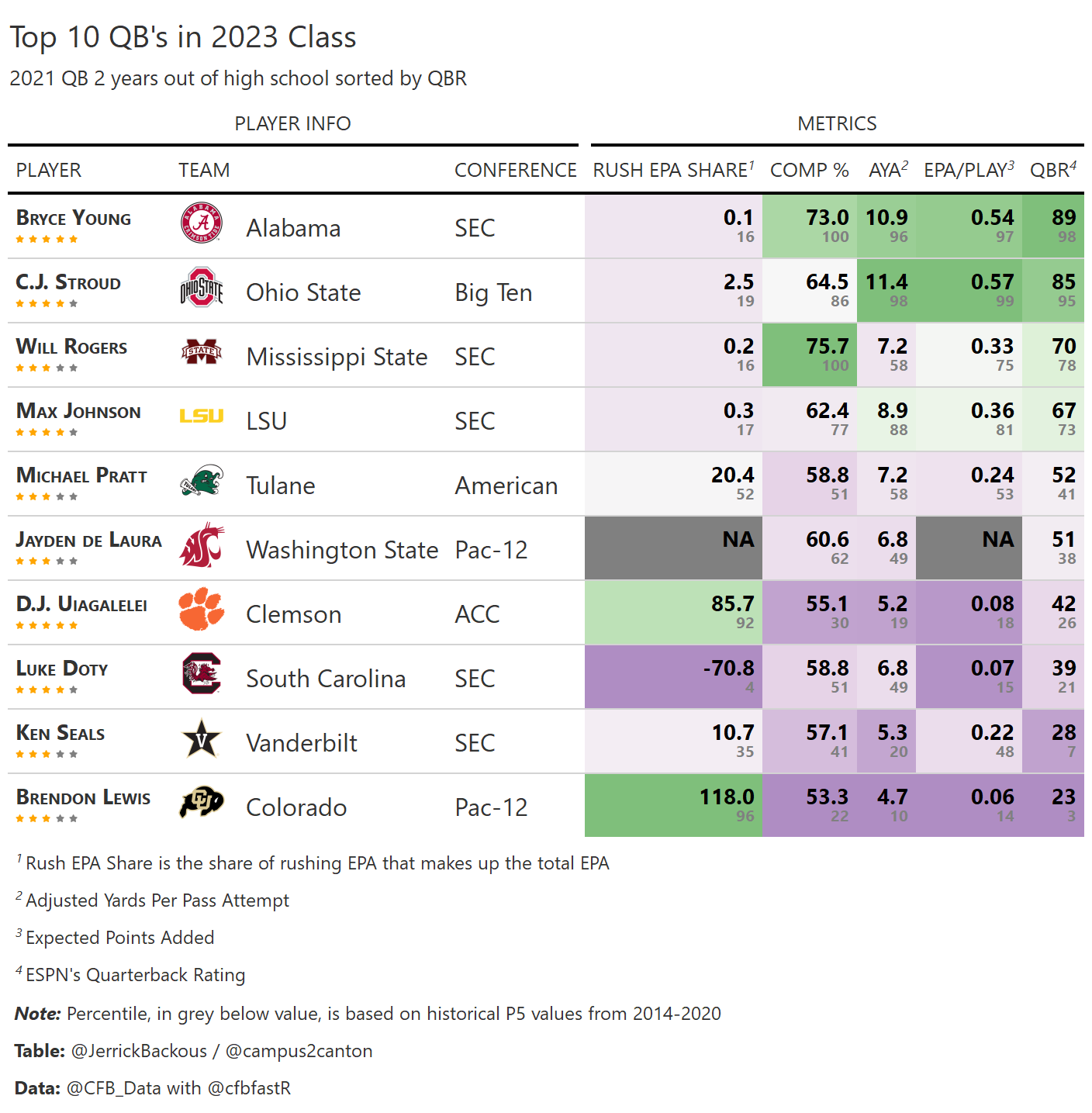Click the CONFERENCE column header
1092x1113 pixels.
515,171
